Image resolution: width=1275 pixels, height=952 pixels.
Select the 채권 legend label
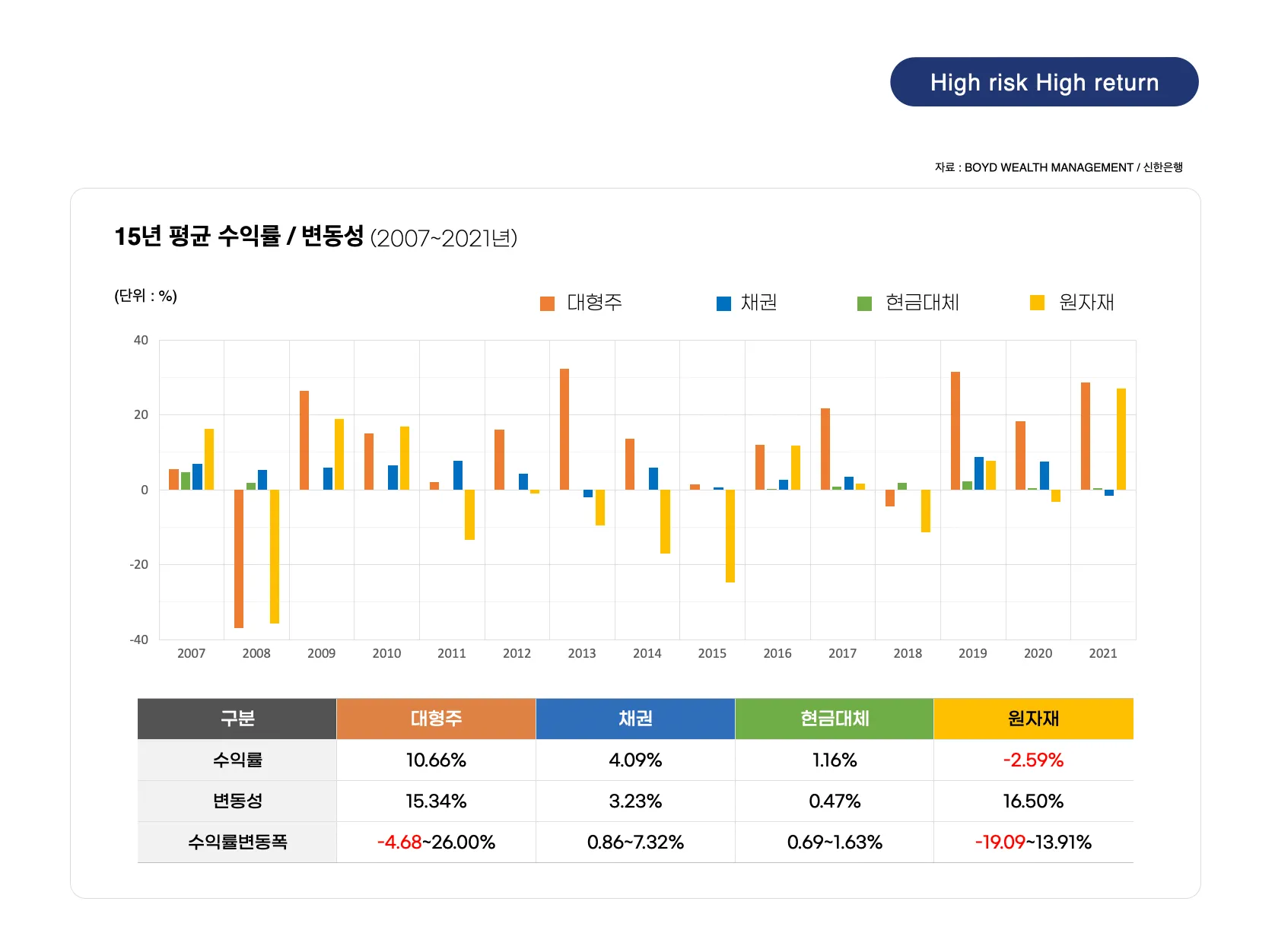759,303
